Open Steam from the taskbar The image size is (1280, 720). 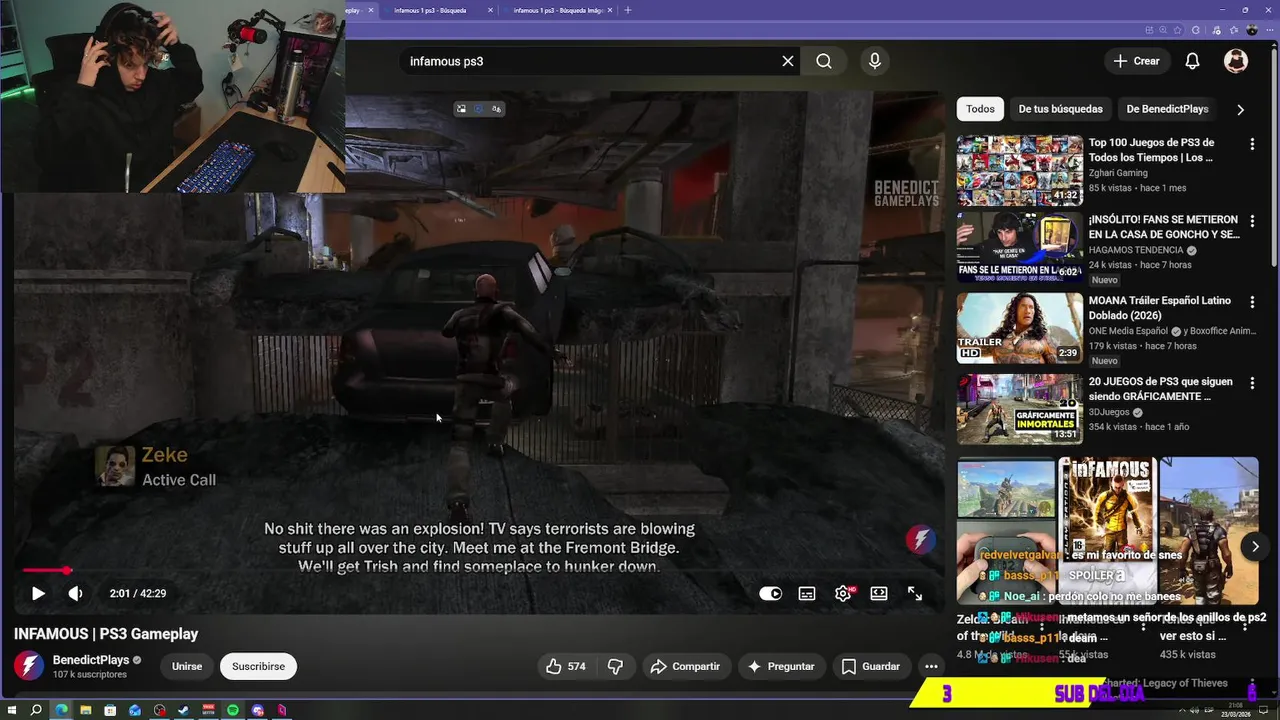tap(184, 710)
